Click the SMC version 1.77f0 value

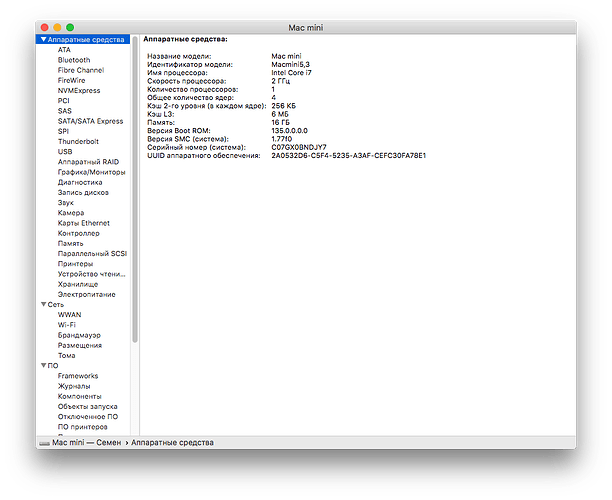281,139
